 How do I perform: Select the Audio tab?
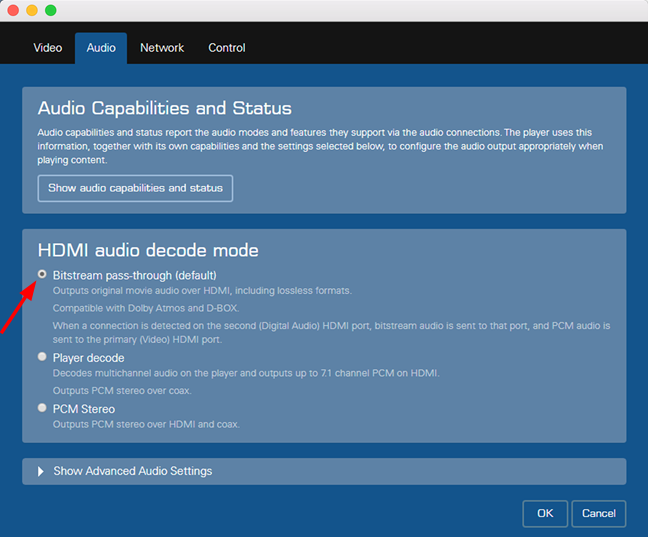click(101, 48)
